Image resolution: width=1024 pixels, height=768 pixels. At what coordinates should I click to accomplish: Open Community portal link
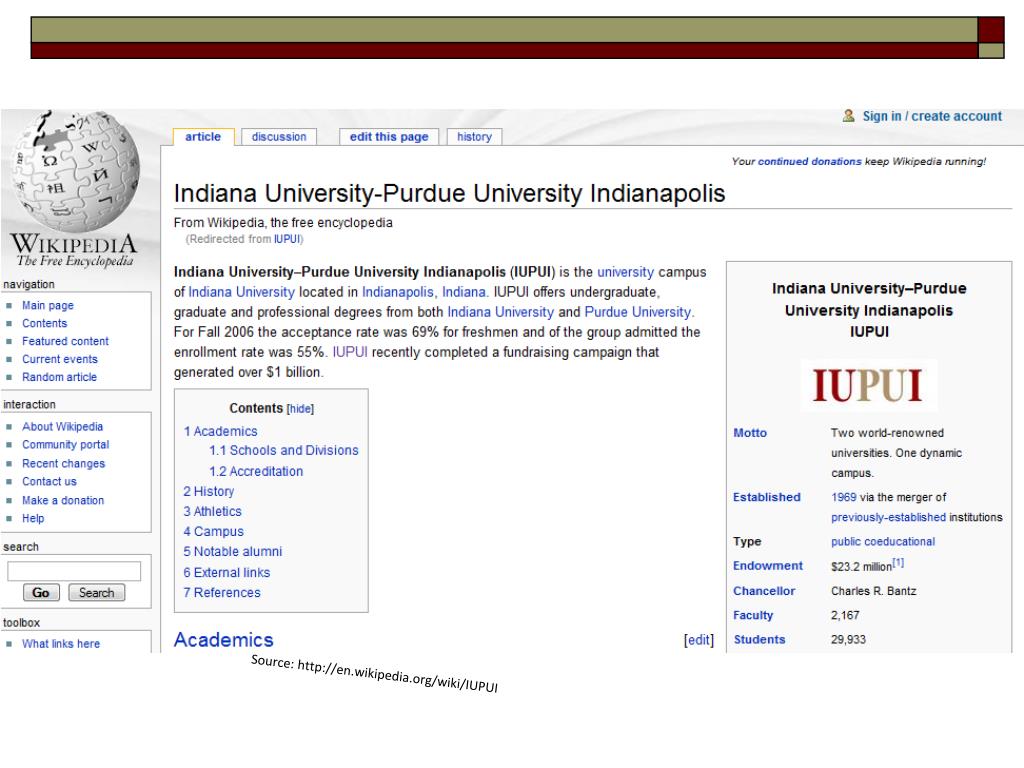[x=65, y=445]
